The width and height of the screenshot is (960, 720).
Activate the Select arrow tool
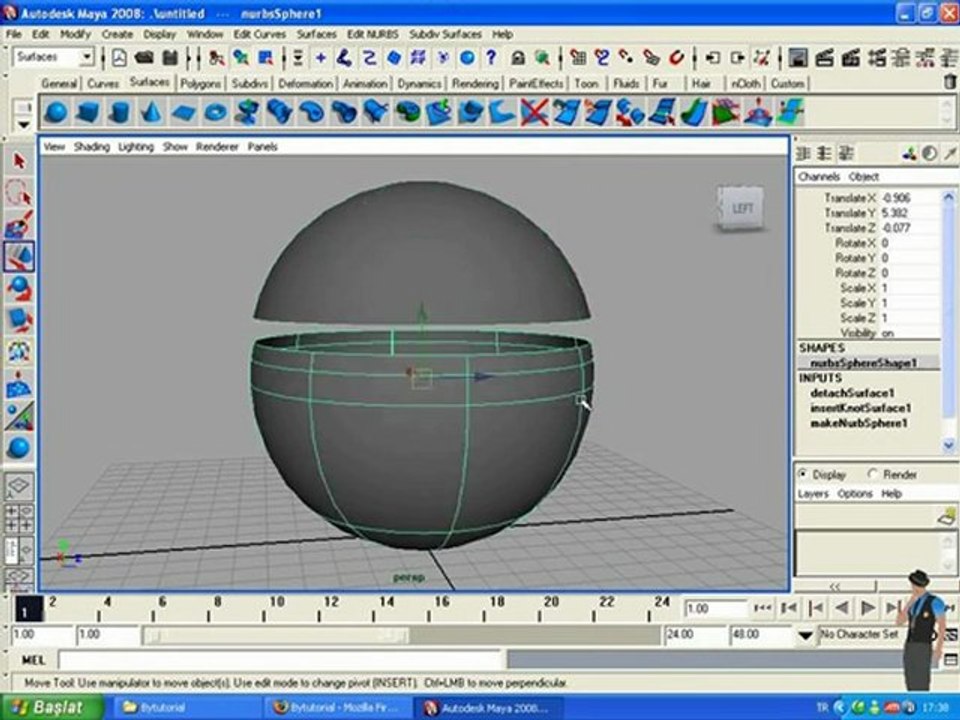[x=19, y=161]
